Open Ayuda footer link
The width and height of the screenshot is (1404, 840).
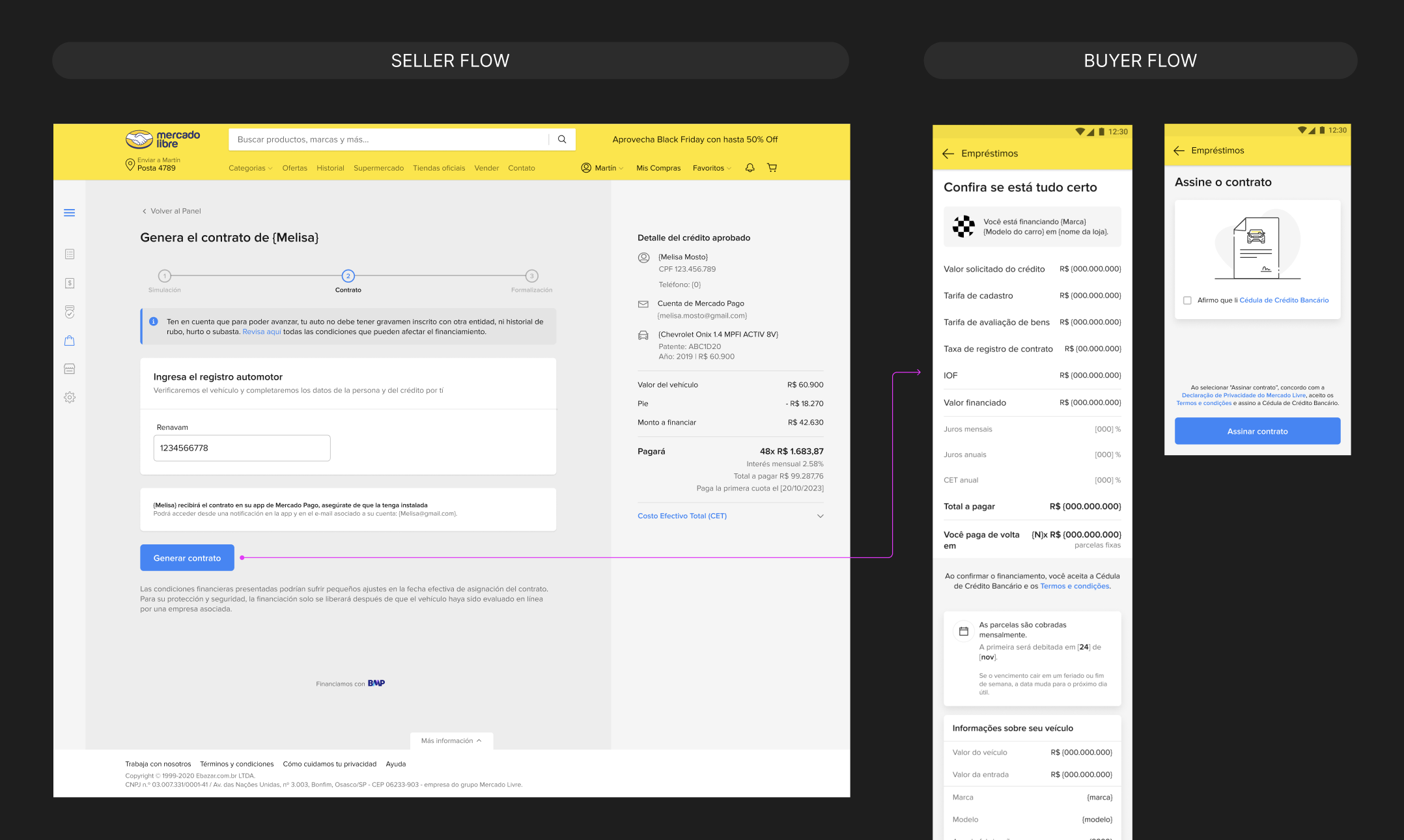[x=396, y=764]
